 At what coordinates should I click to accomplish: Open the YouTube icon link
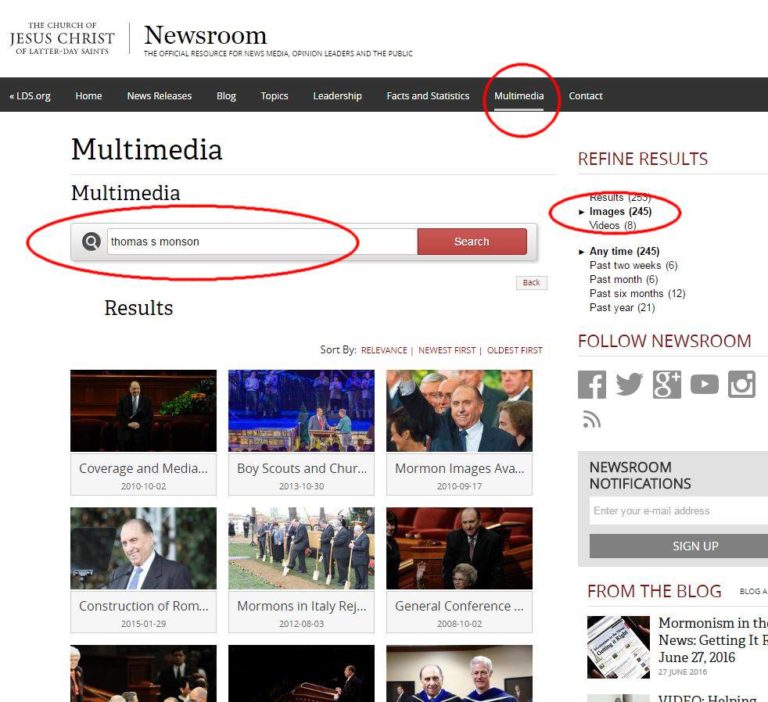704,385
